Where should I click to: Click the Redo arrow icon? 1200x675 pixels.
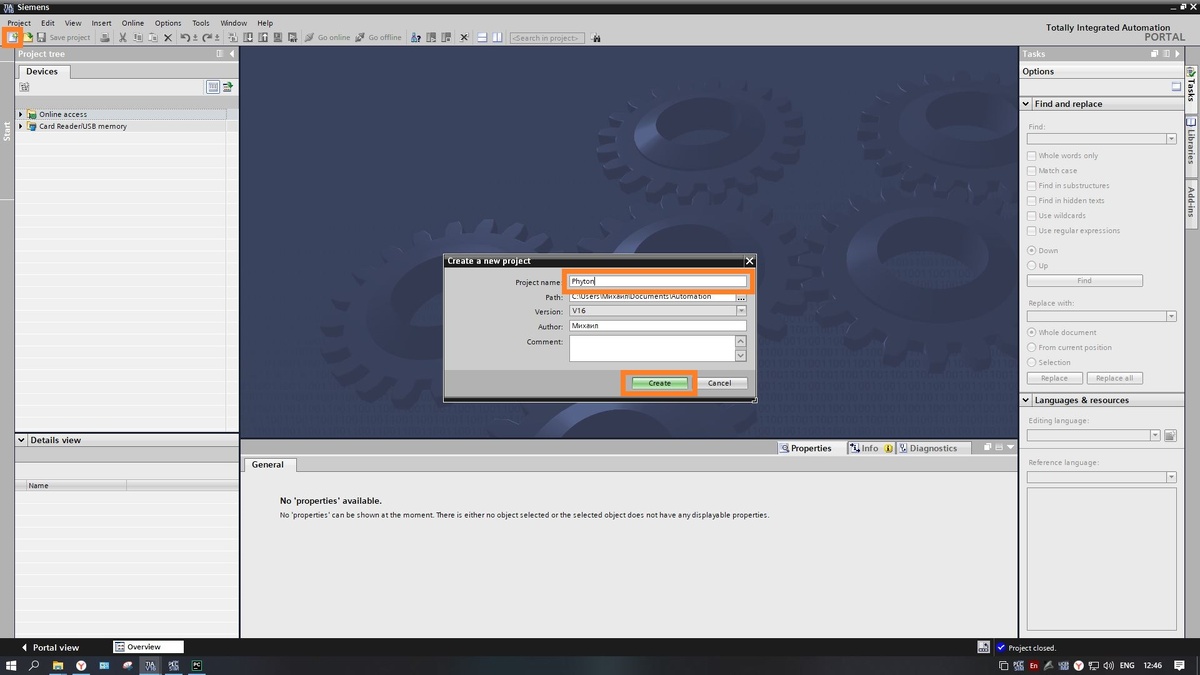point(207,37)
